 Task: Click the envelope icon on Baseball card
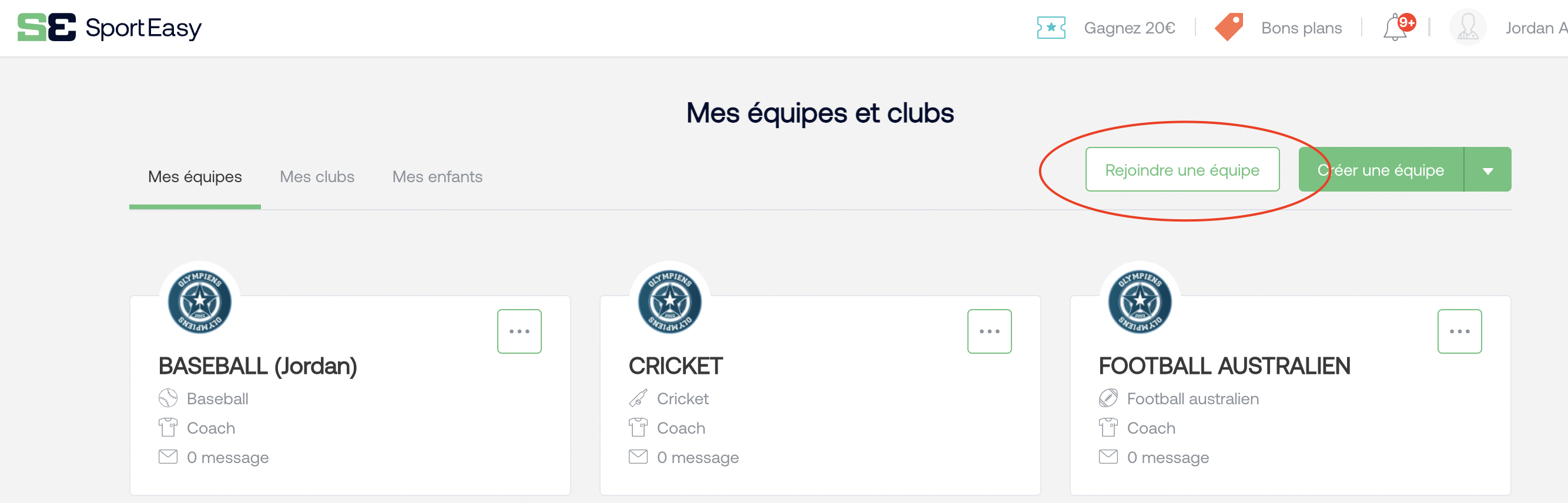168,457
